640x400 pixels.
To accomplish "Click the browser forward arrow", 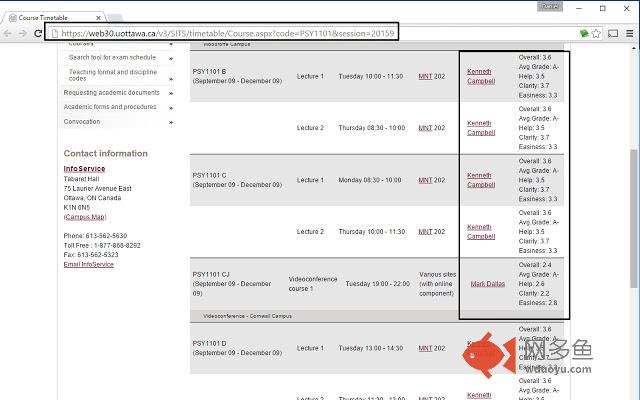I will [x=22, y=33].
